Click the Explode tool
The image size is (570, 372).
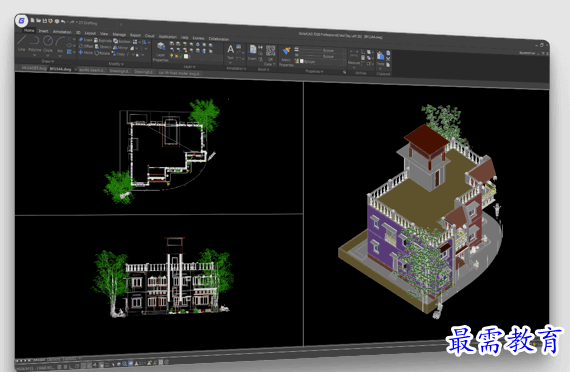coord(103,40)
